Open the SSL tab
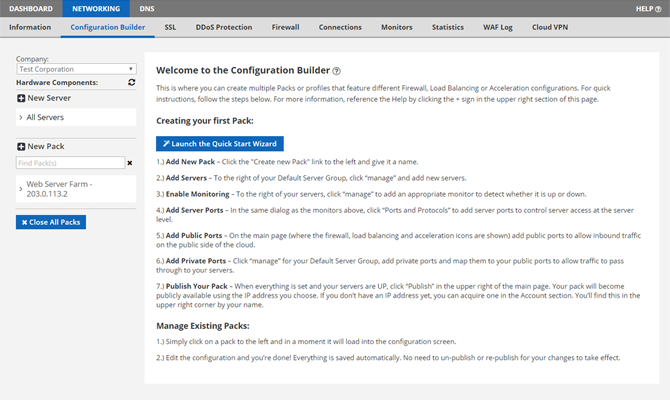This screenshot has width=670, height=400. [170, 27]
